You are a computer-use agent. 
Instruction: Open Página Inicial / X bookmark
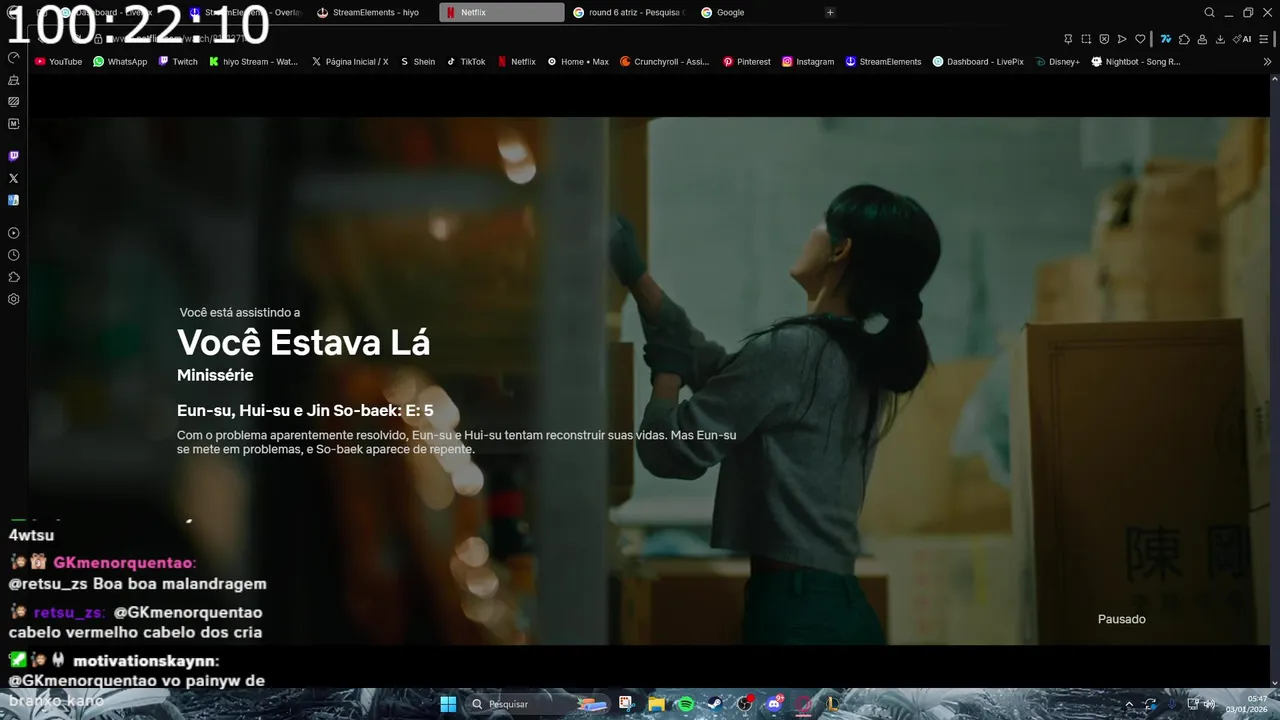point(350,61)
